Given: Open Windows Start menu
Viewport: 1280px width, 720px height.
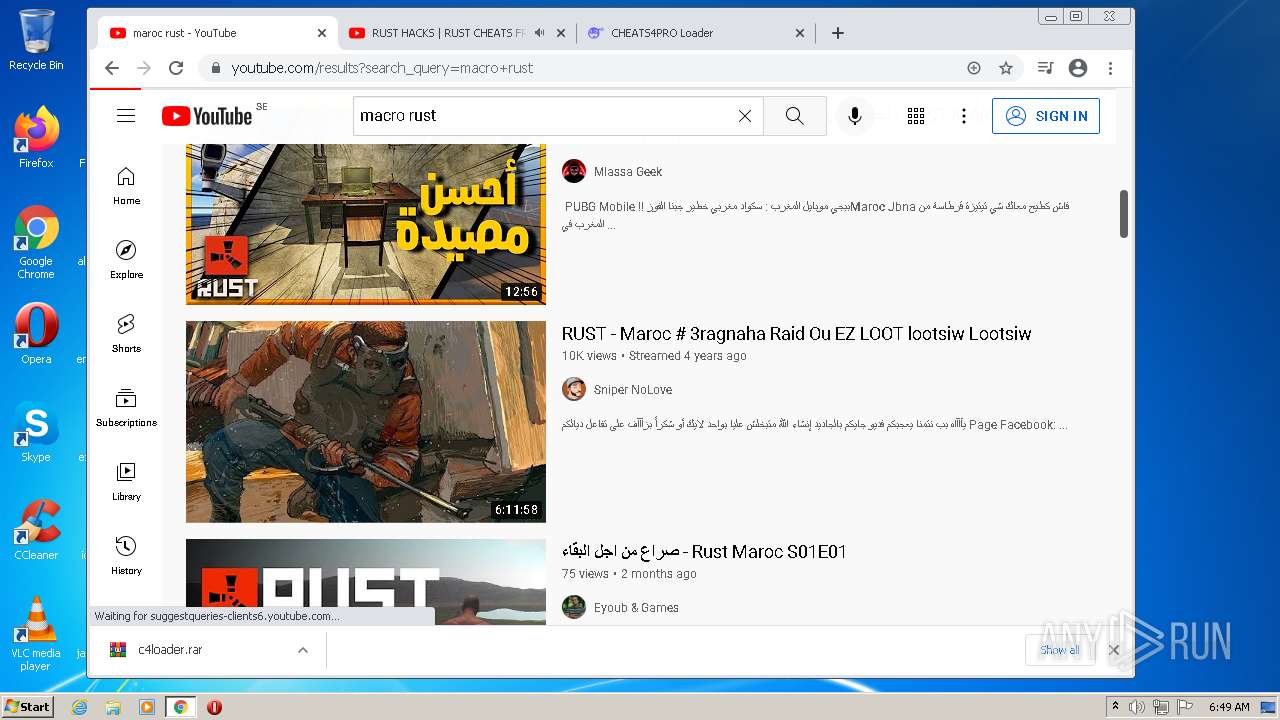Looking at the screenshot, I should 28,707.
